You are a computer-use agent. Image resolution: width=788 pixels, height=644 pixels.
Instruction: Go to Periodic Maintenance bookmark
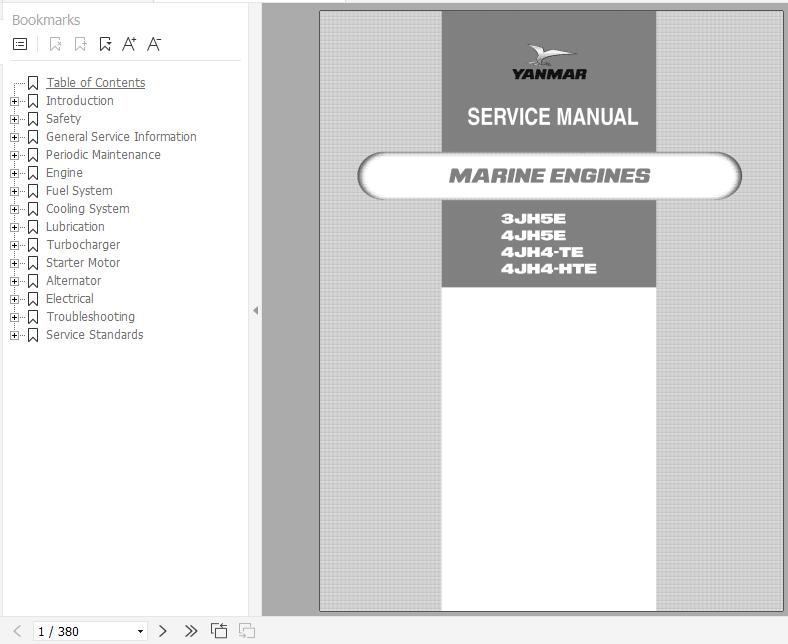[103, 155]
